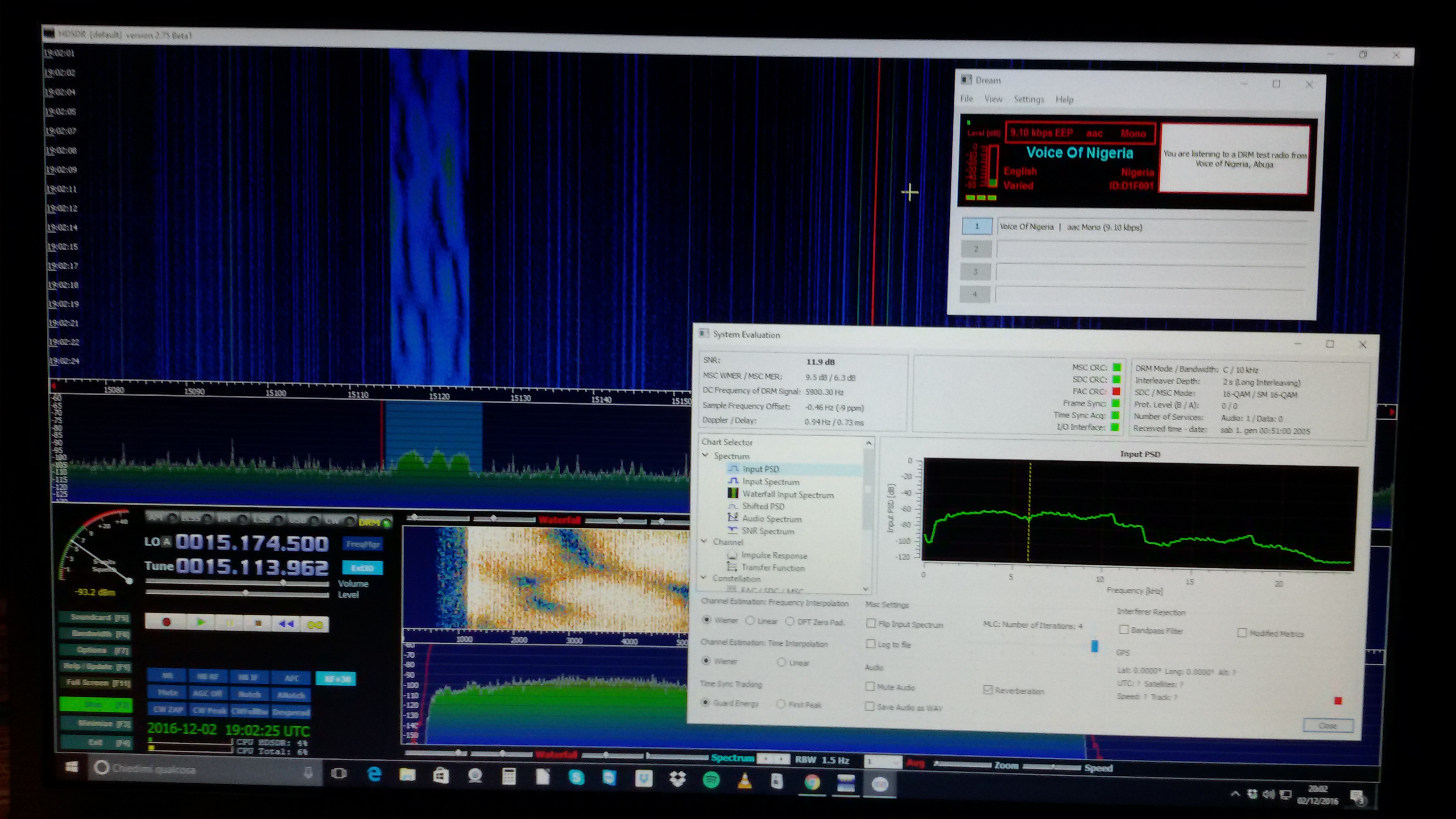The height and width of the screenshot is (819, 1456).
Task: Open File Explorer from taskbar
Action: 407,775
